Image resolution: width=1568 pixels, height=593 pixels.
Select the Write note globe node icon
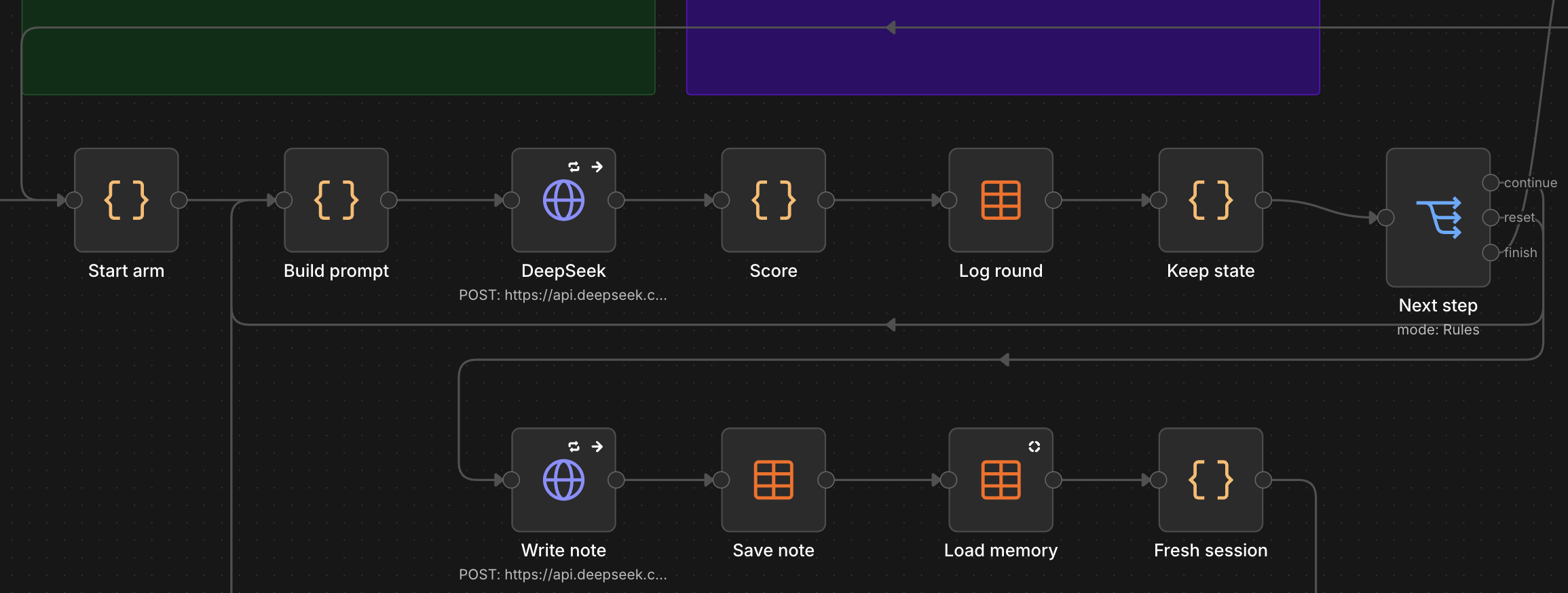(563, 480)
